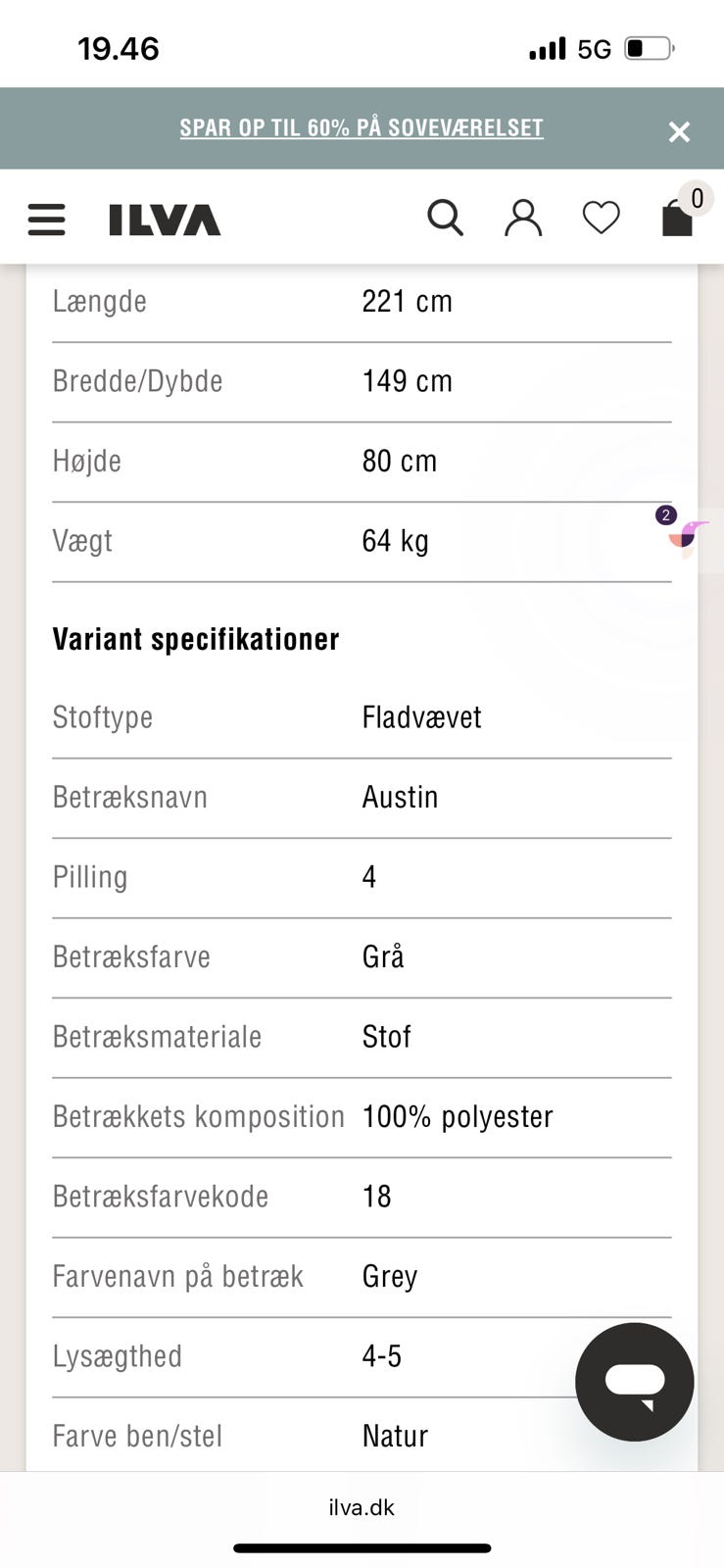Open the wishlist heart icon
The width and height of the screenshot is (724, 1568).
(601, 218)
